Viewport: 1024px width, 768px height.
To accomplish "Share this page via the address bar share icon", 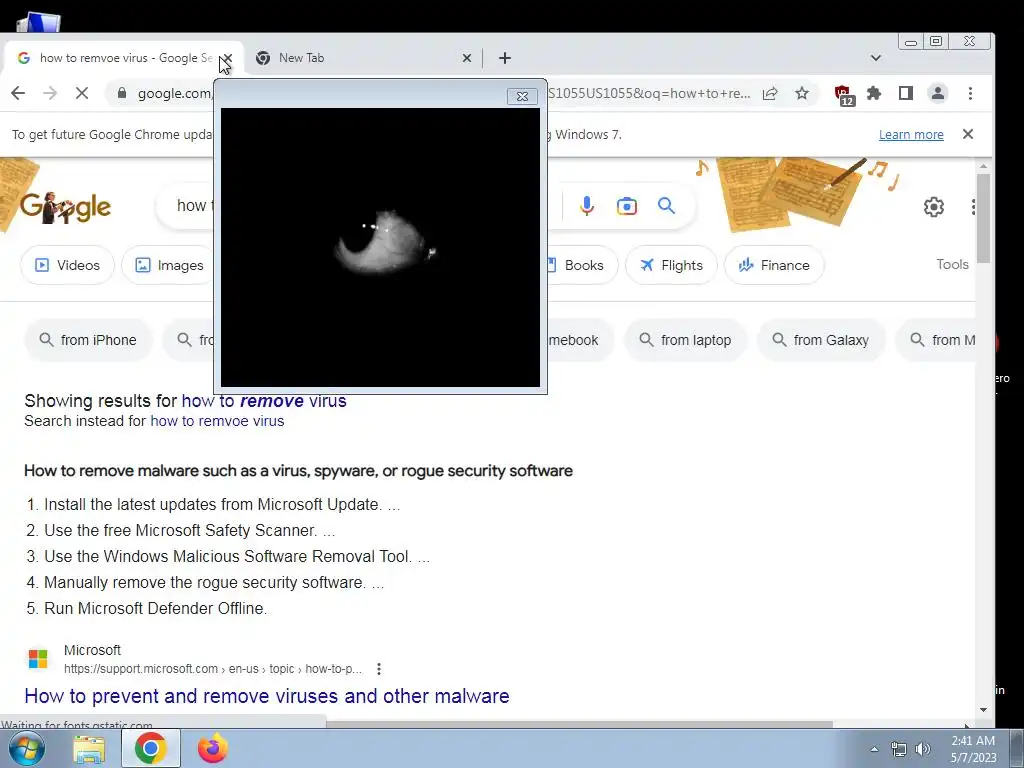I will (x=770, y=93).
